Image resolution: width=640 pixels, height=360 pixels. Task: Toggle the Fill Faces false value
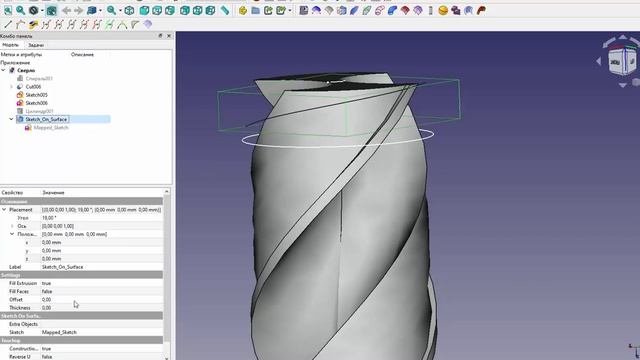[102, 291]
